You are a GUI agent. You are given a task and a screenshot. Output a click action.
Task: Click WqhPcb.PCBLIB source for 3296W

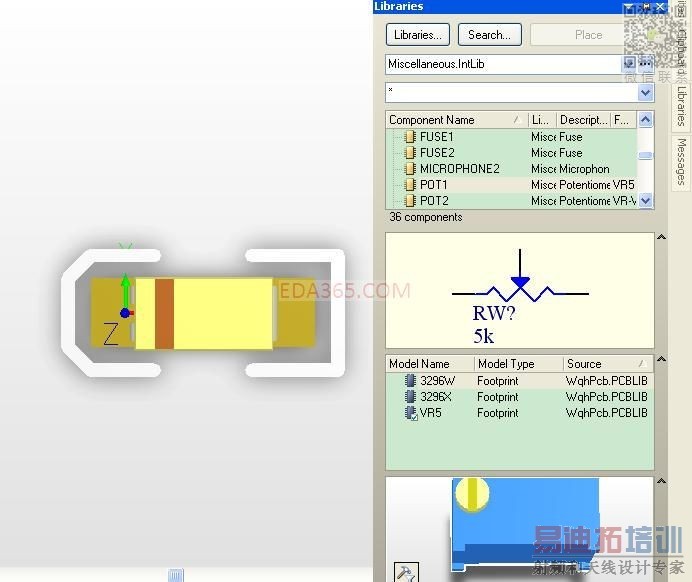[606, 381]
